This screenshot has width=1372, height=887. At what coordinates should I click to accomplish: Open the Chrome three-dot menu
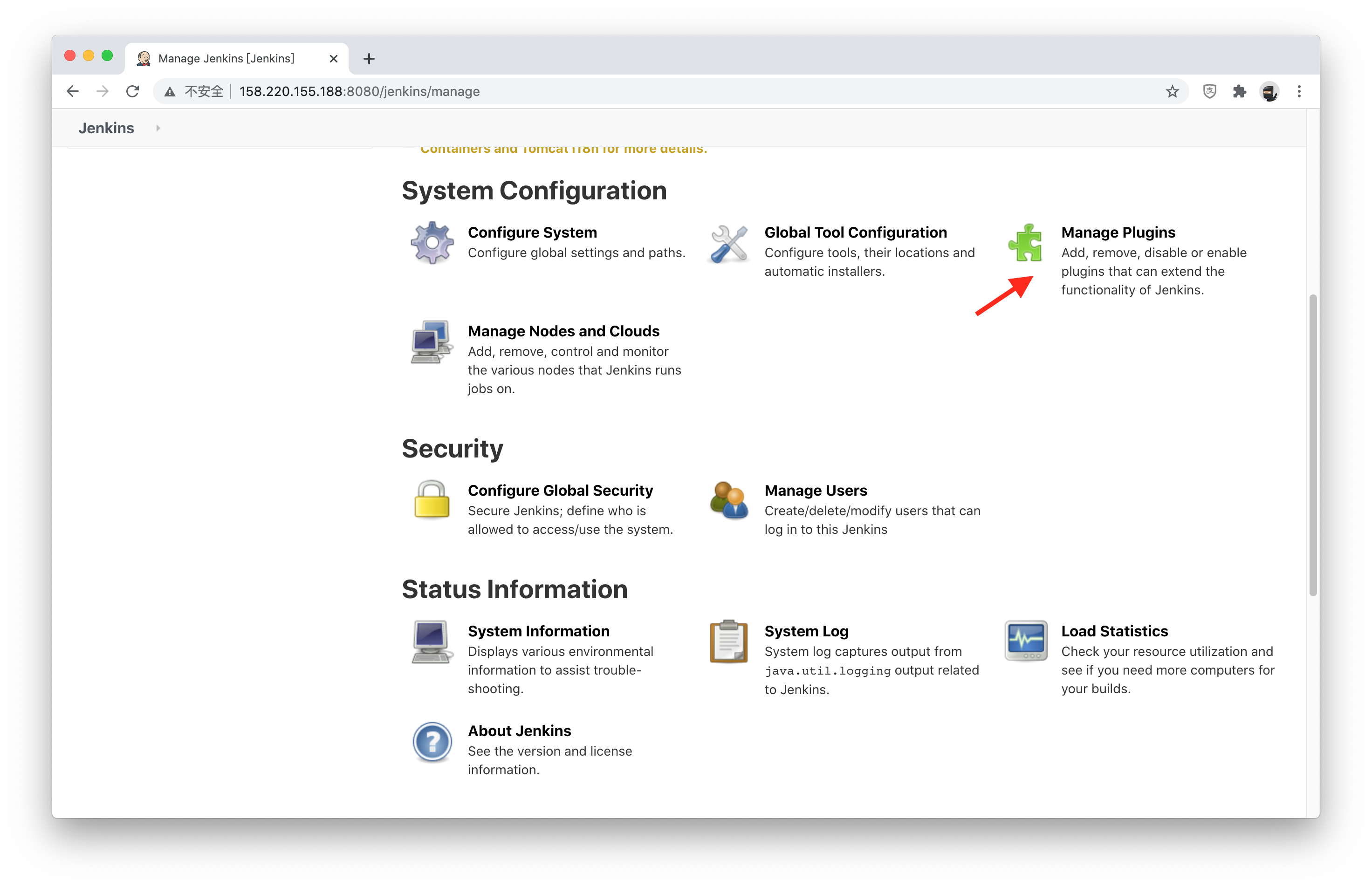[1299, 91]
